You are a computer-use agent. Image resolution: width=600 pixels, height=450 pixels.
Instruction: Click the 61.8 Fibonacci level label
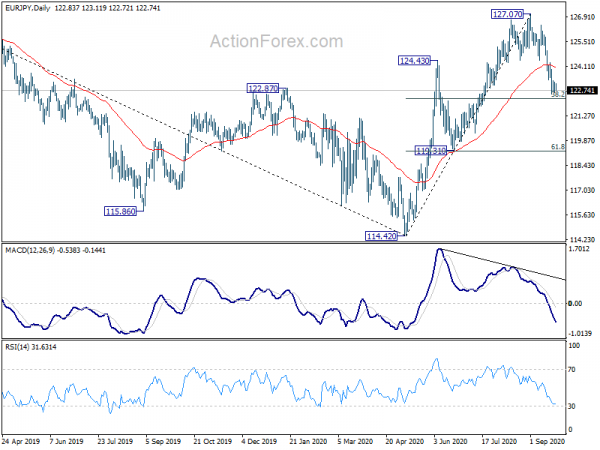[558, 147]
